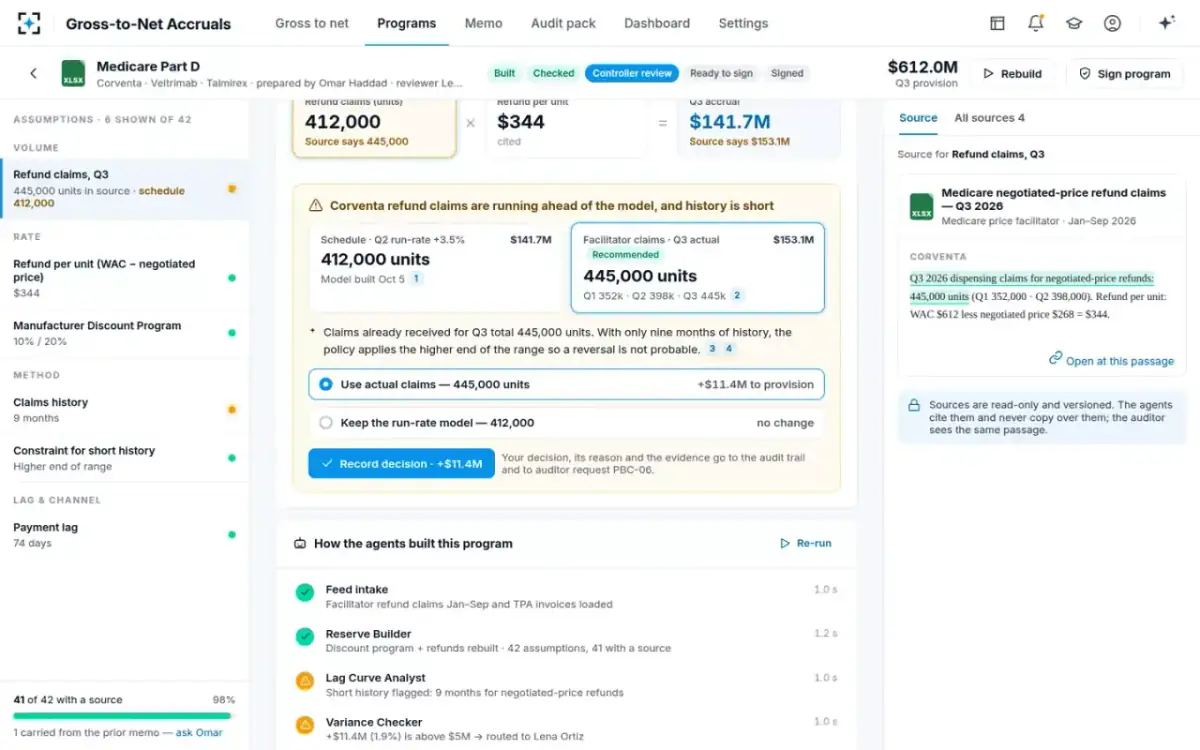Click the ask Omar link

click(197, 733)
